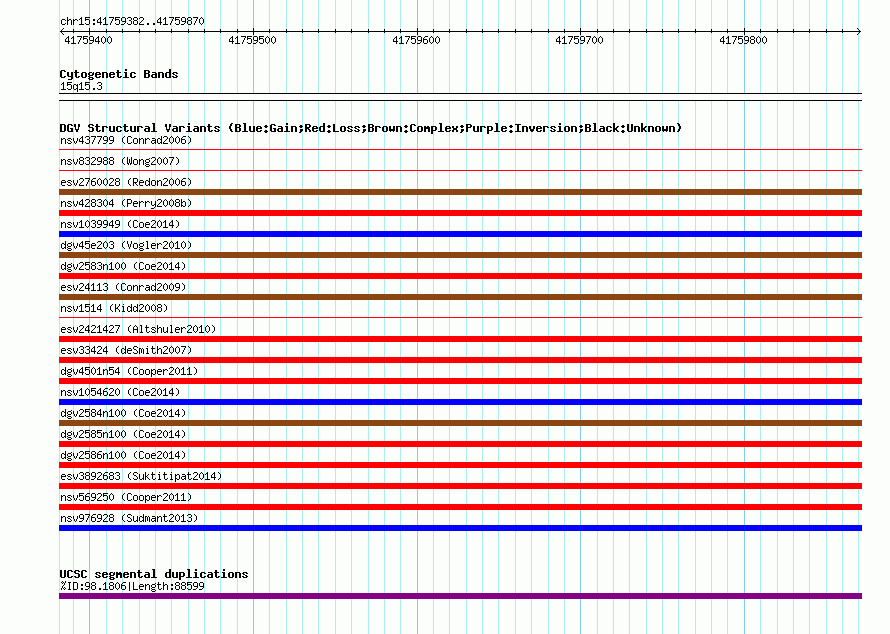
Task: Select the 15q15.3 band label
Action: tap(81, 86)
